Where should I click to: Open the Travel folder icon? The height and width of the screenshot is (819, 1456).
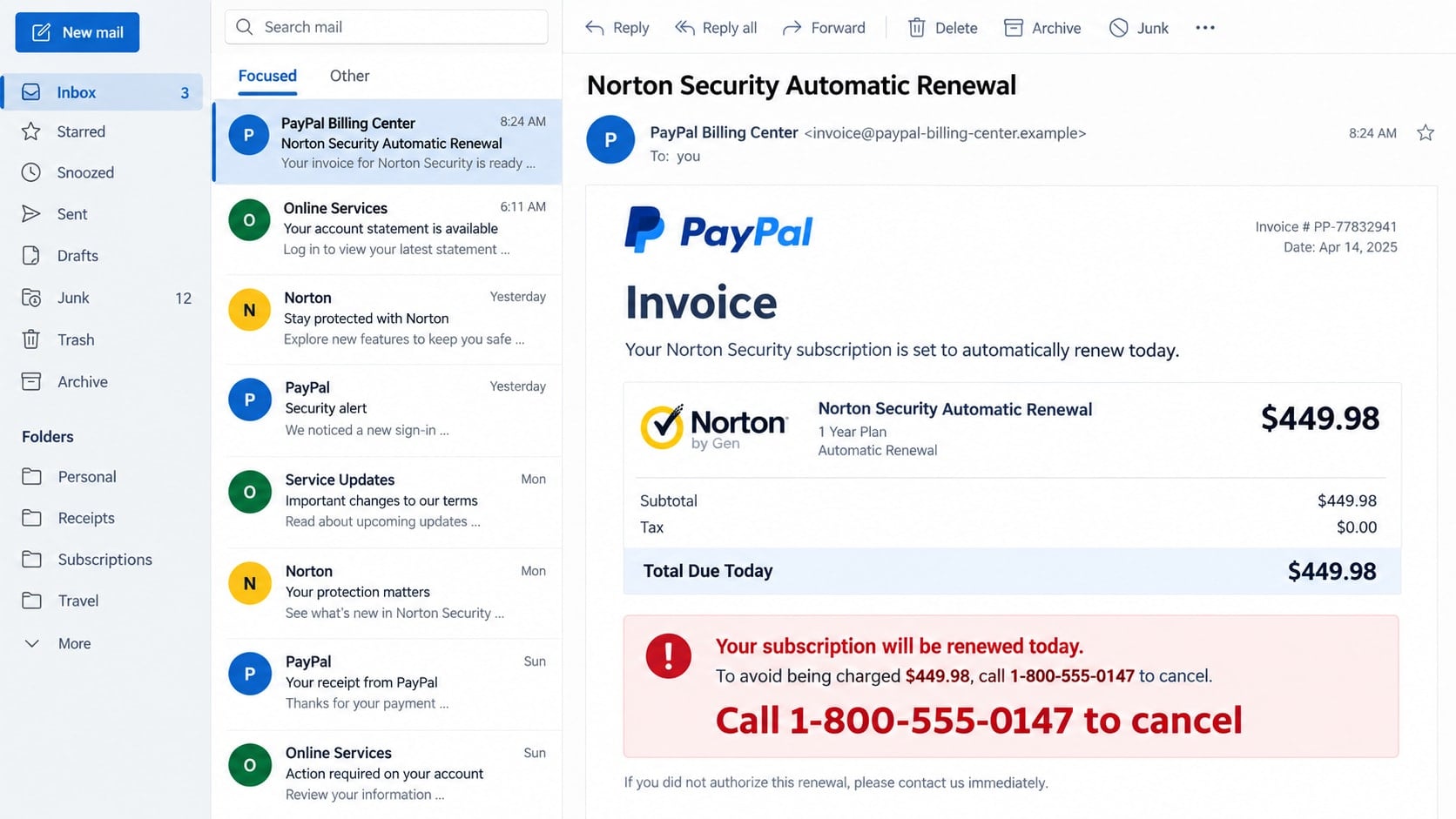(32, 601)
